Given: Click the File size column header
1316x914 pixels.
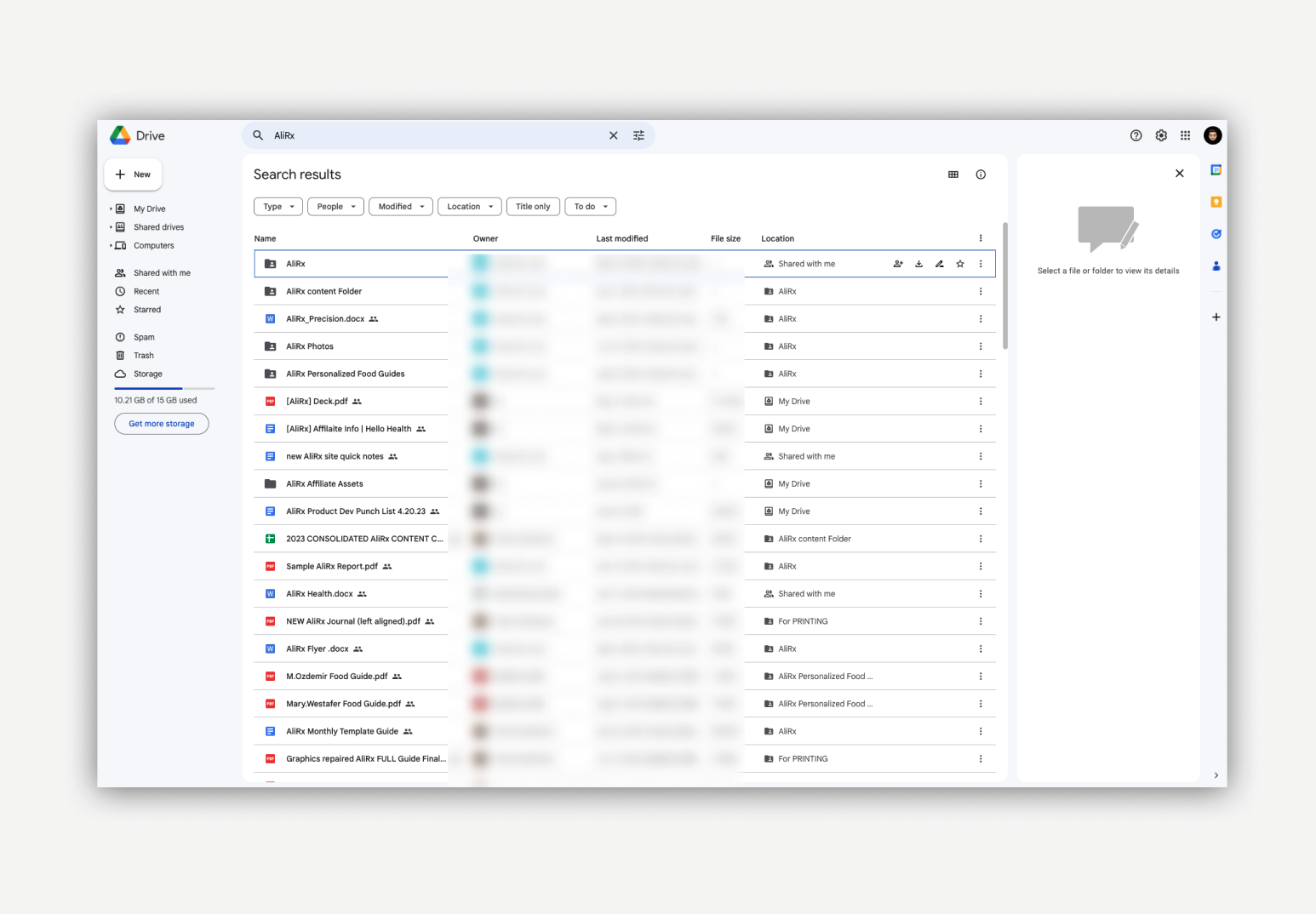Looking at the screenshot, I should coord(725,238).
